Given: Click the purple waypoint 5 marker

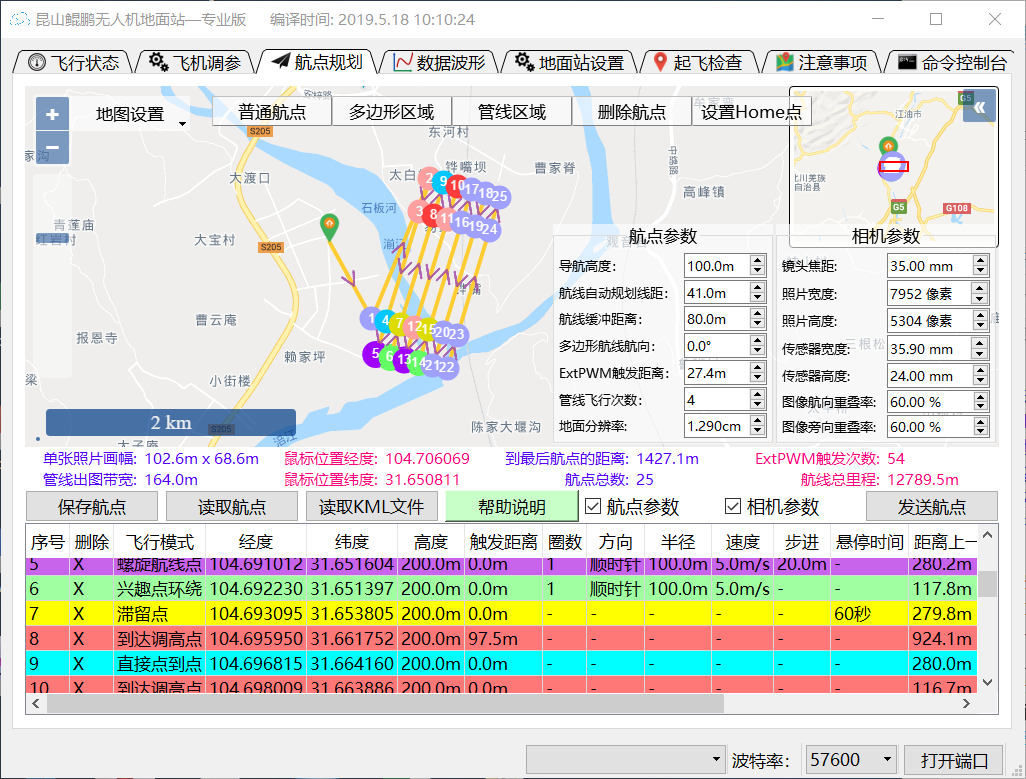Looking at the screenshot, I should click(375, 353).
